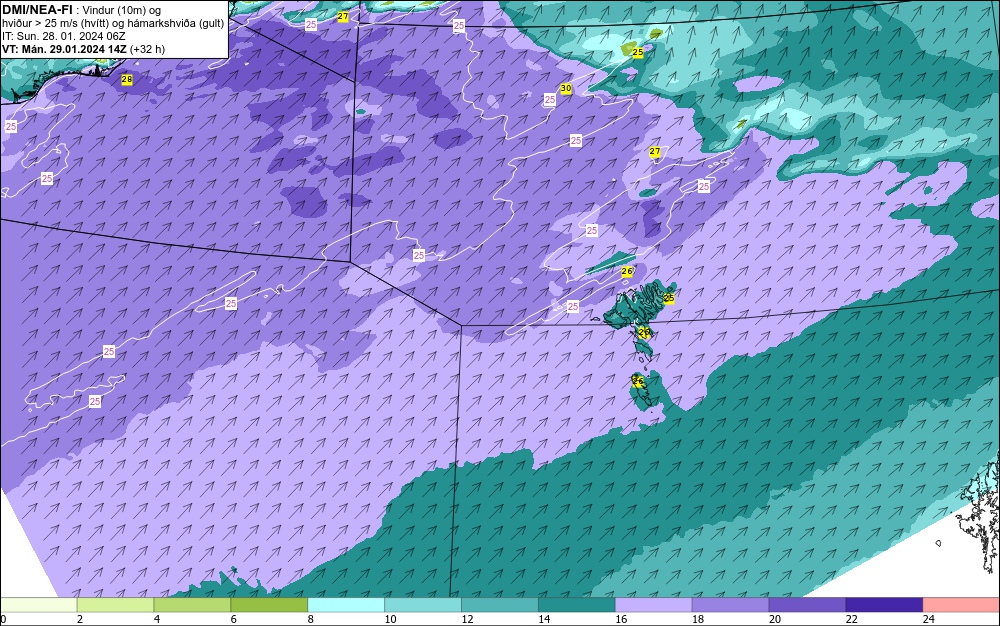Click the 'Vindur (10m) og' caption text
The height and width of the screenshot is (626, 1000).
tap(122, 11)
